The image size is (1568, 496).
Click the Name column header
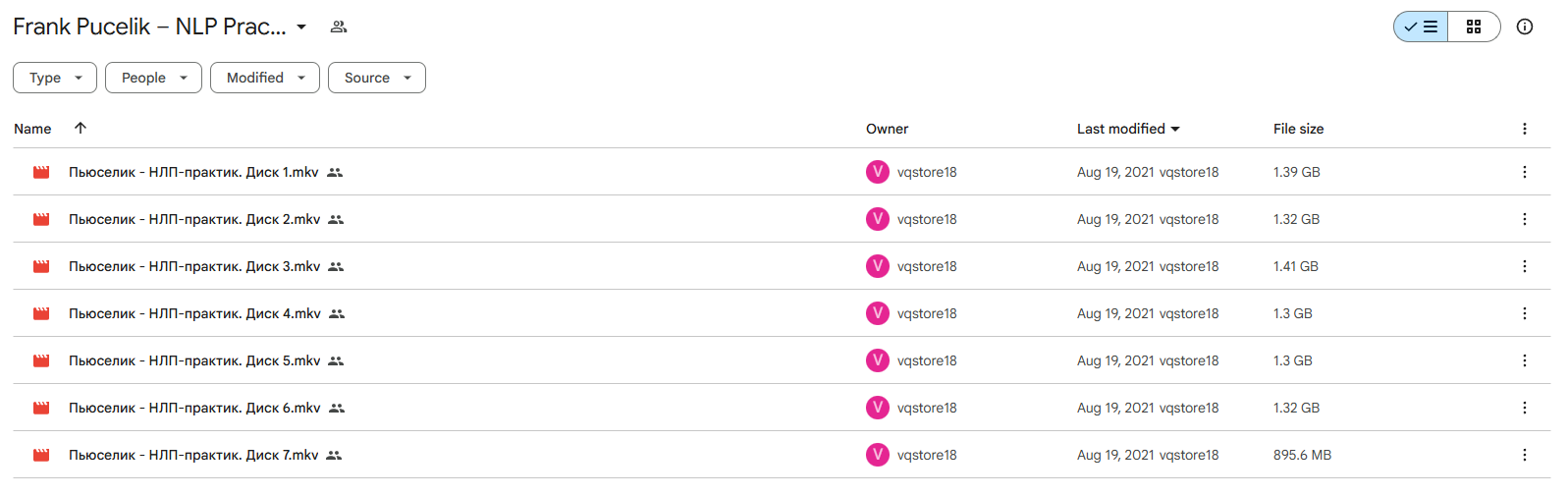tap(32, 129)
